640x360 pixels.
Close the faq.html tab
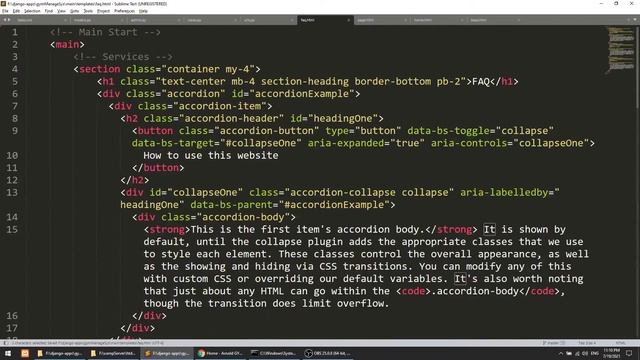[x=348, y=20]
